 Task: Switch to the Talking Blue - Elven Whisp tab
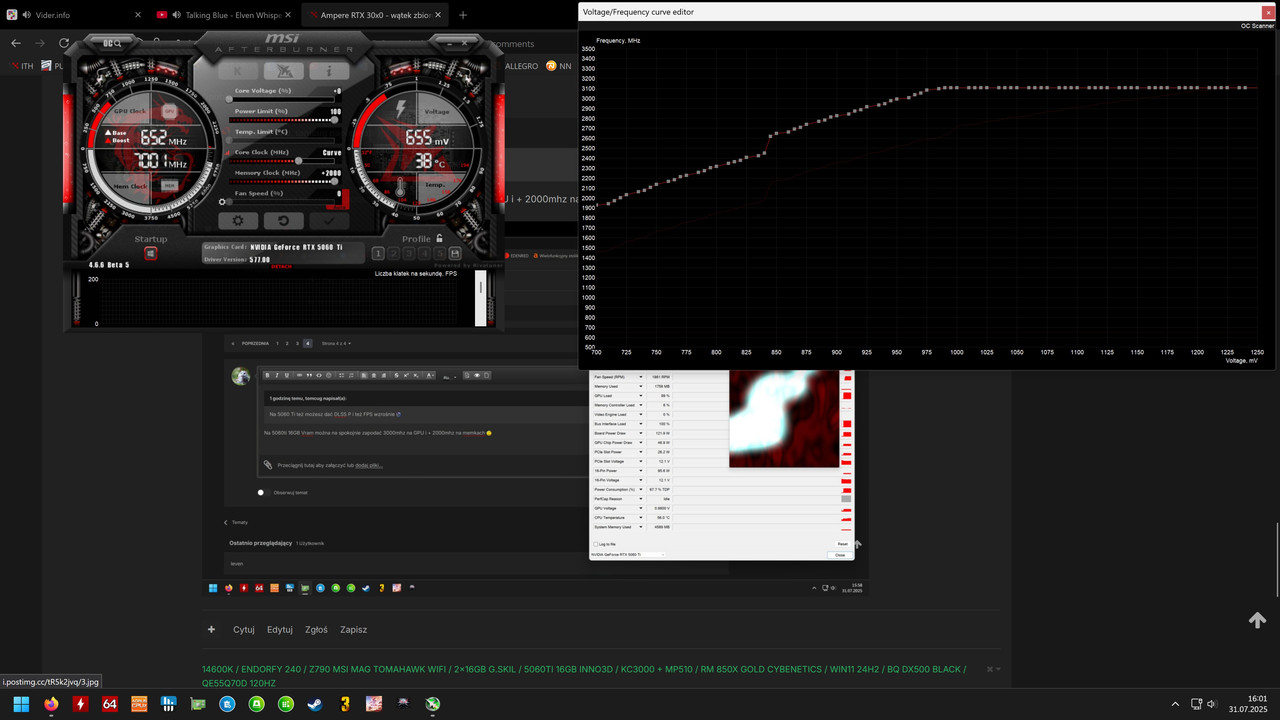225,15
